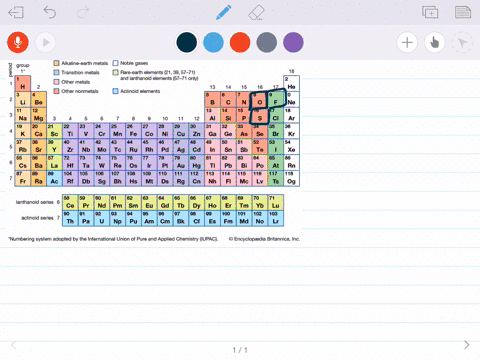This screenshot has height=360, width=480.
Task: Select the pen drawing tool
Action: pos(224,12)
